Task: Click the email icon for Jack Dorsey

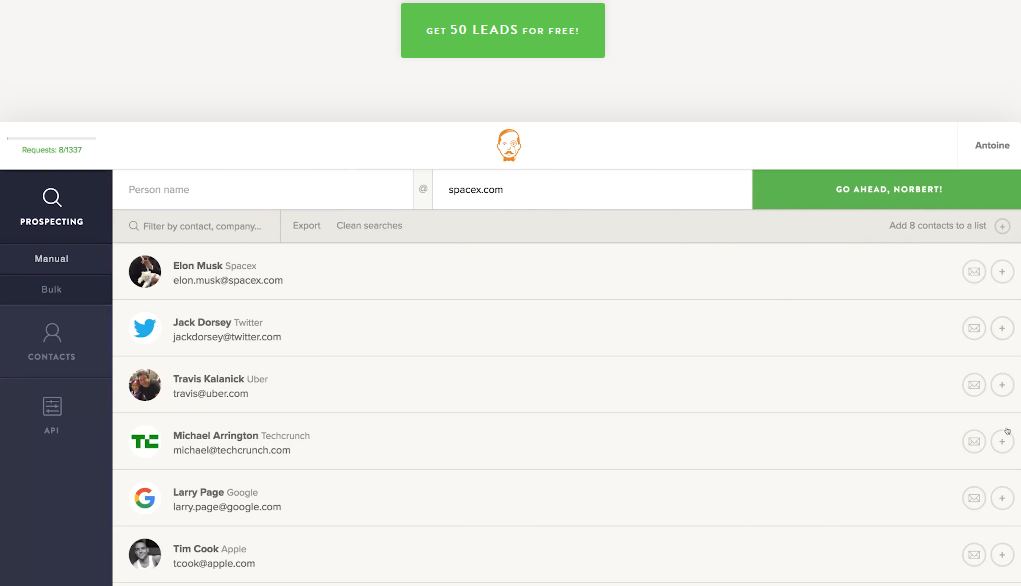Action: point(974,328)
